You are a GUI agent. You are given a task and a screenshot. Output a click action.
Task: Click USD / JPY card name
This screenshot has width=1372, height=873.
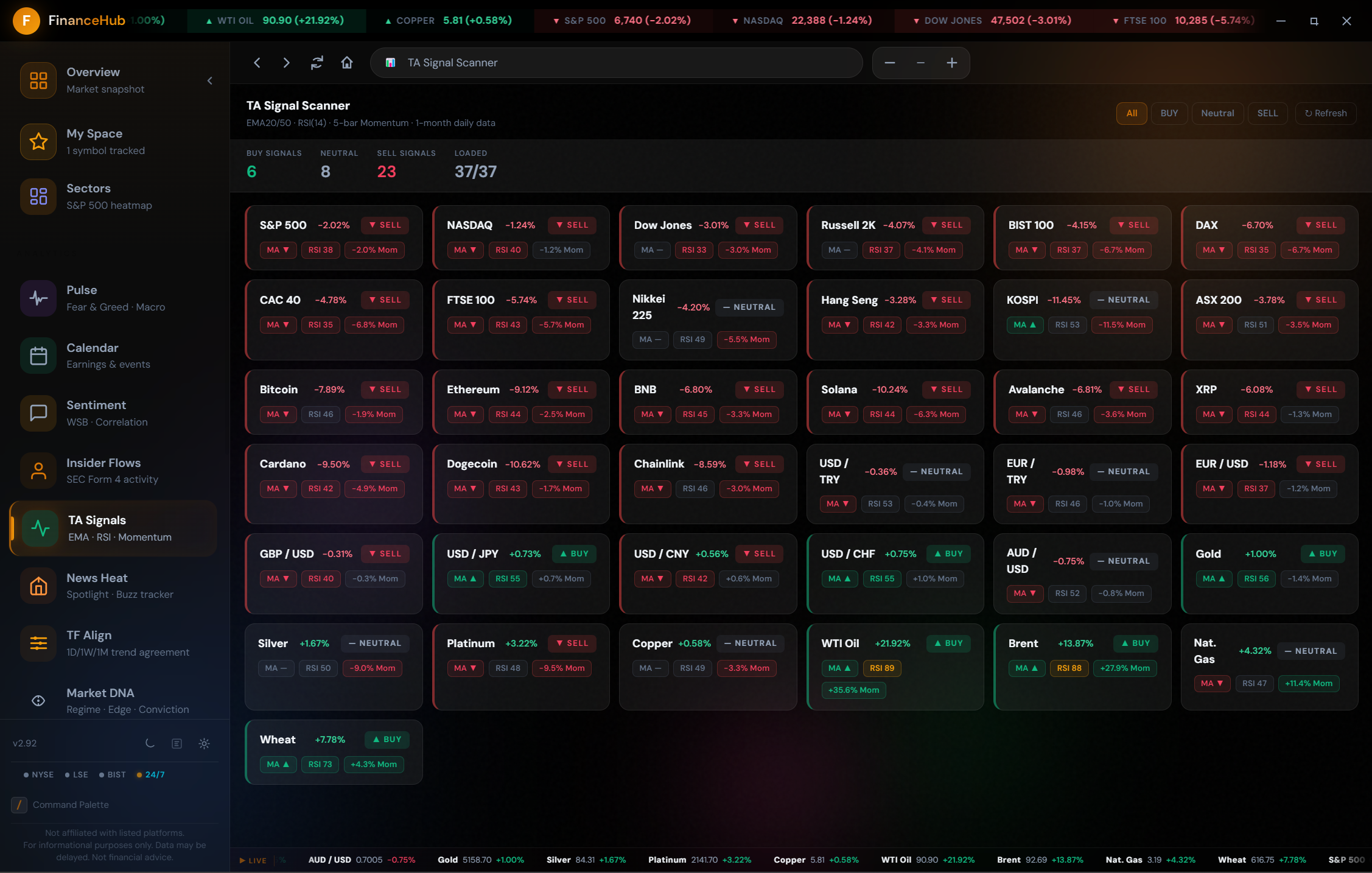click(x=472, y=554)
